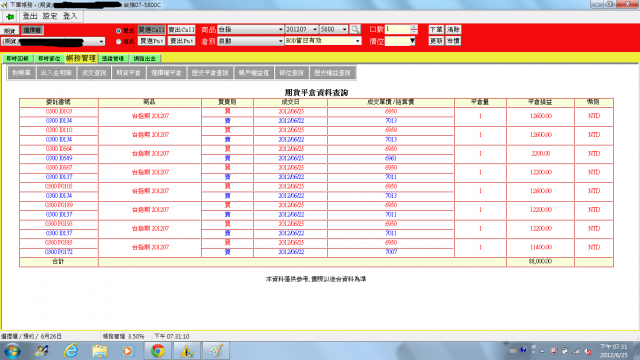Image resolution: width=640 pixels, height=360 pixels.
Task: Open the 歷史權益查詢 sub-tab
Action: tap(332, 73)
